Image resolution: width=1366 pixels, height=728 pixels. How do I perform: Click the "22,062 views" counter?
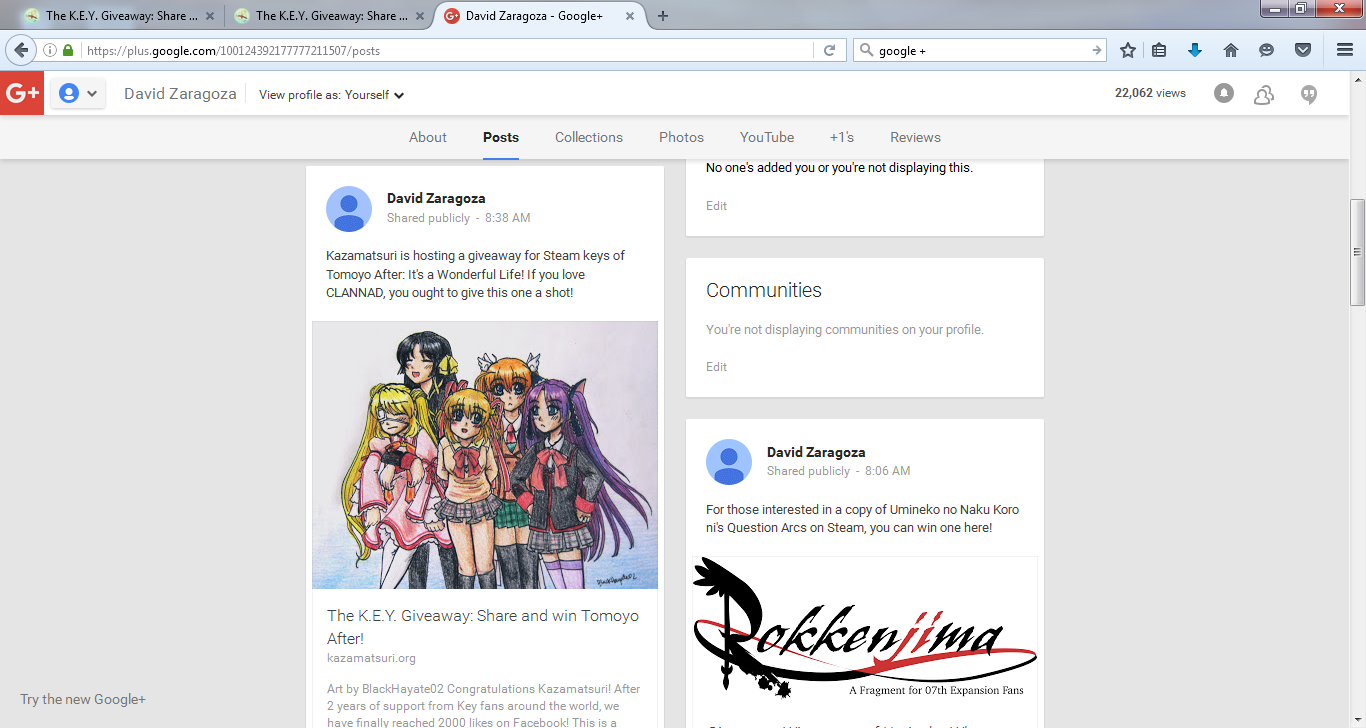pos(1150,93)
